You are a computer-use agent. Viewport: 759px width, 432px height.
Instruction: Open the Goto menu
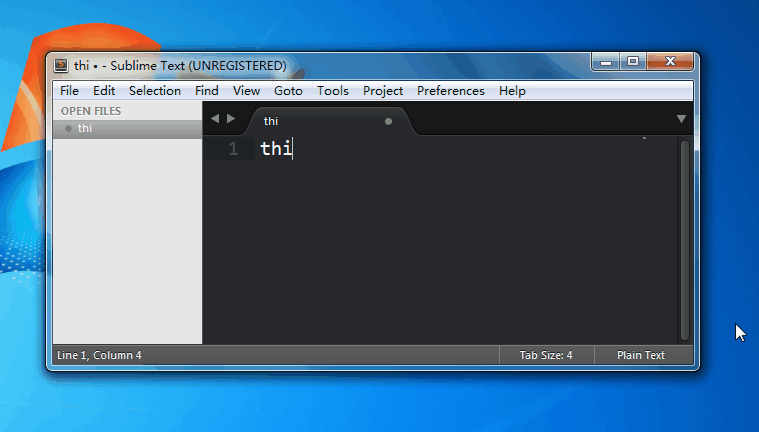(288, 91)
